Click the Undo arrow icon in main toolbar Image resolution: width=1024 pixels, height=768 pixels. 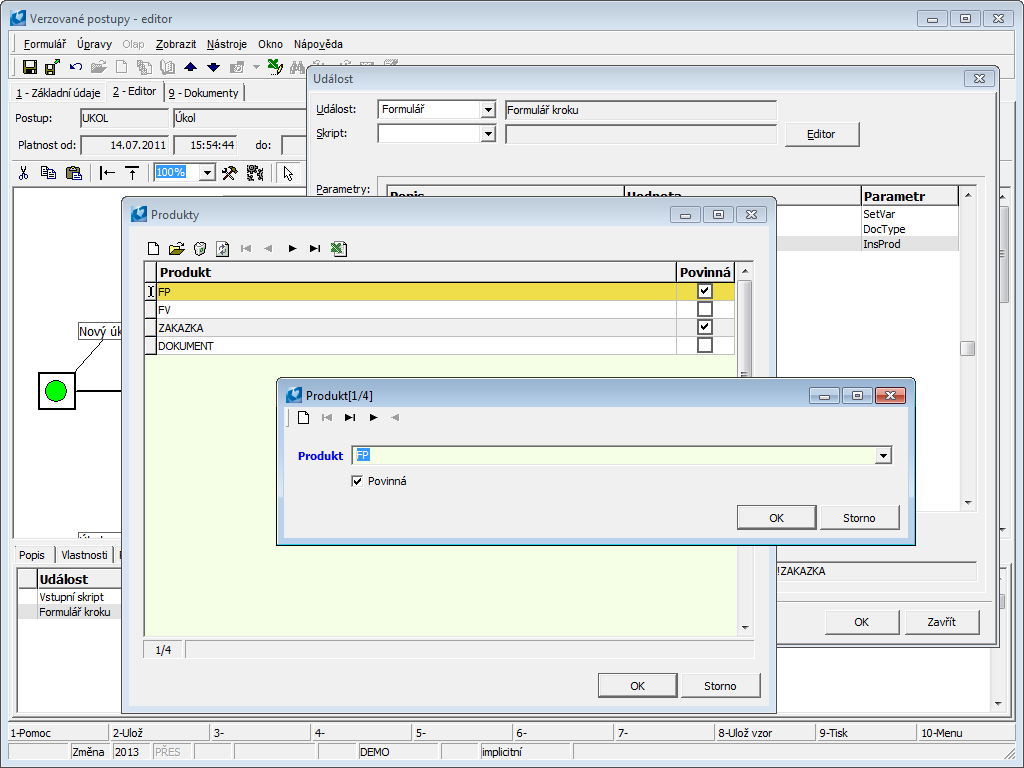pos(76,67)
